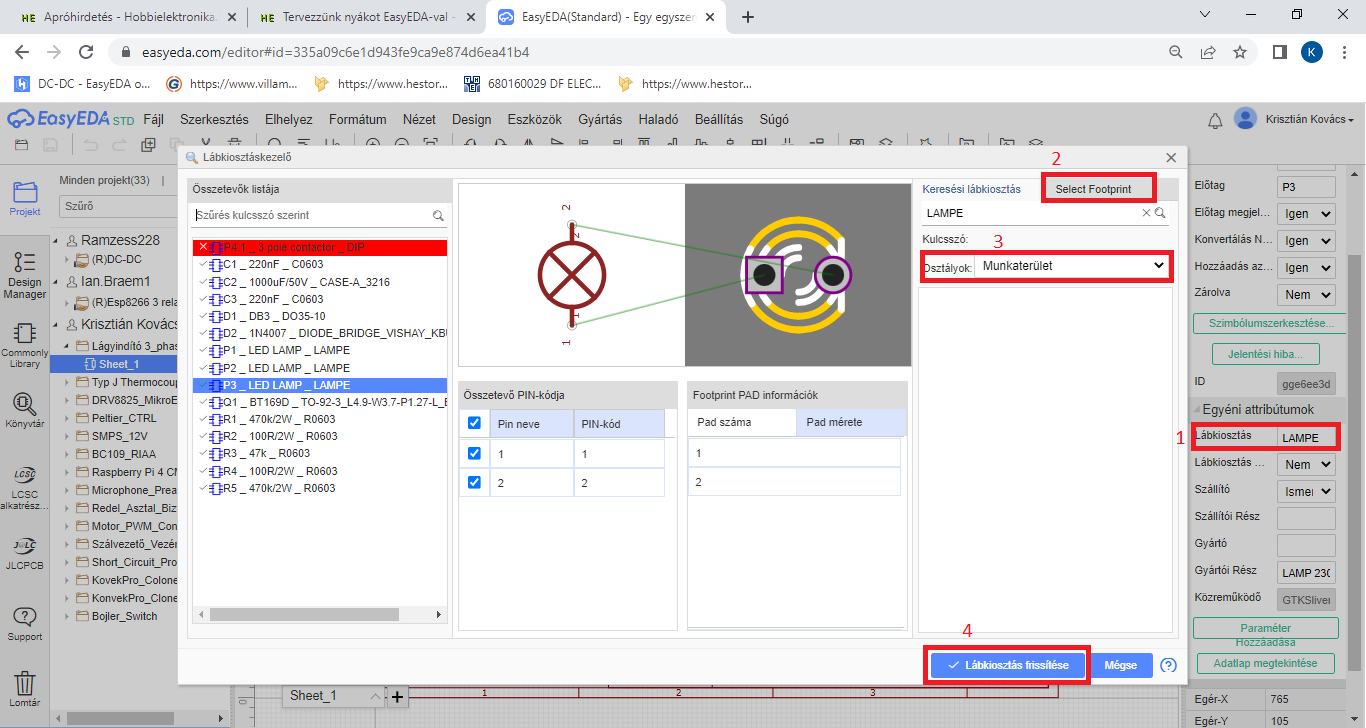Open the Osztályok Munkaterület dropdown
The height and width of the screenshot is (728, 1366).
[x=1073, y=266]
